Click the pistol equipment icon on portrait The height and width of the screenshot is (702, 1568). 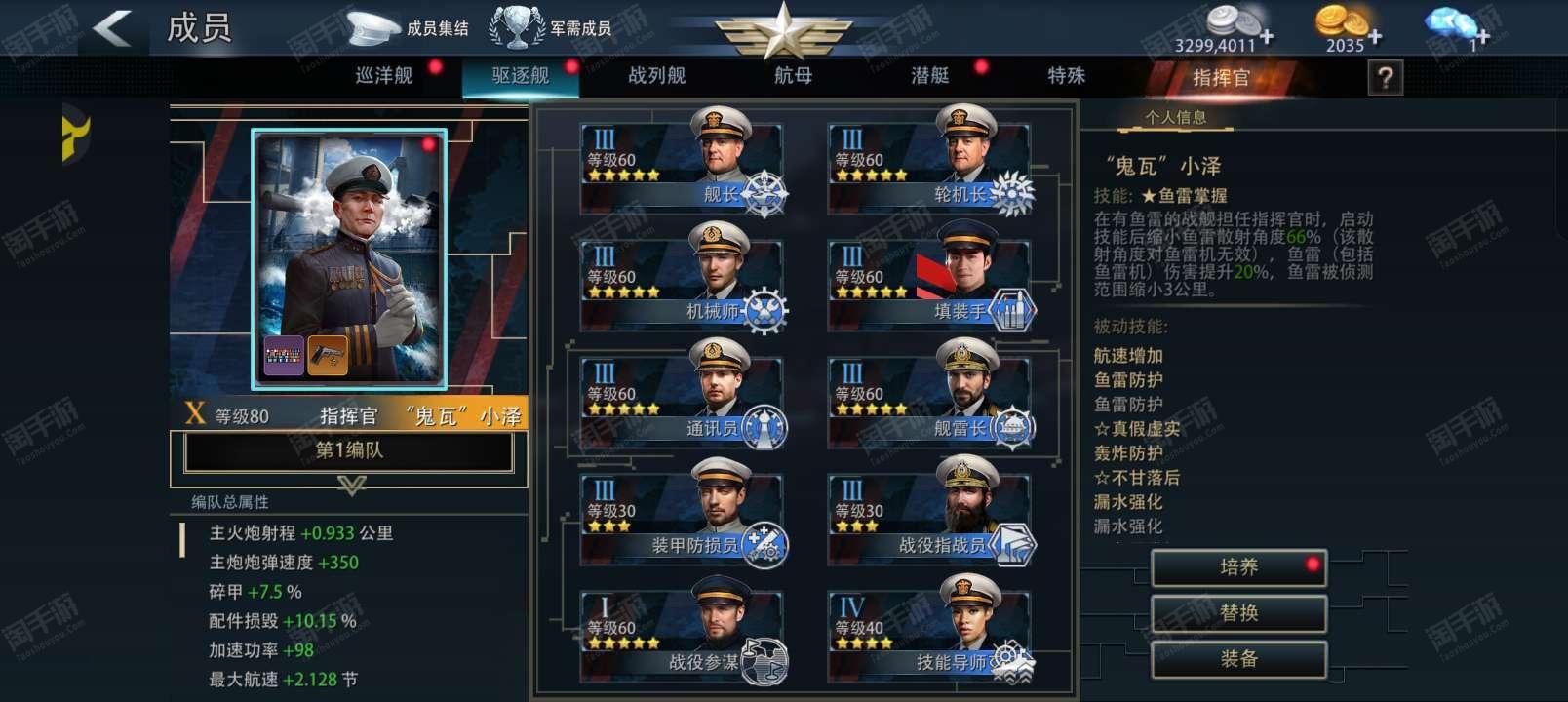tap(328, 356)
